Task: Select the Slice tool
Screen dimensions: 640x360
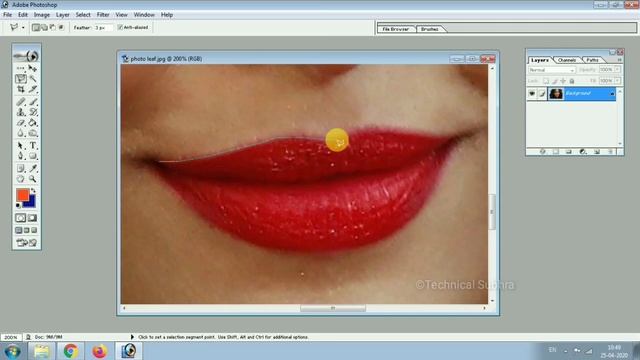Action: (x=33, y=89)
